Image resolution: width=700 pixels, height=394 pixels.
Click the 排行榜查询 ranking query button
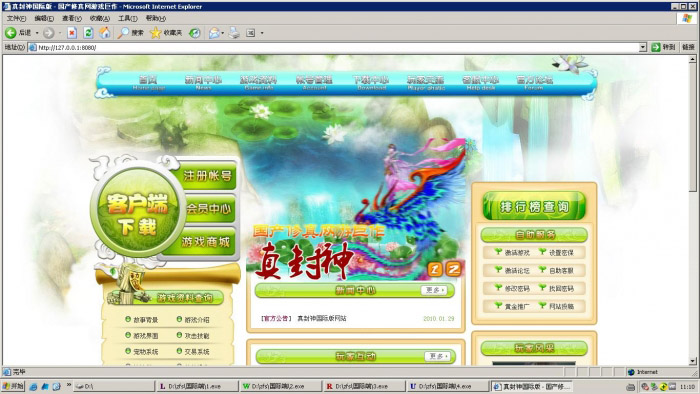(534, 206)
